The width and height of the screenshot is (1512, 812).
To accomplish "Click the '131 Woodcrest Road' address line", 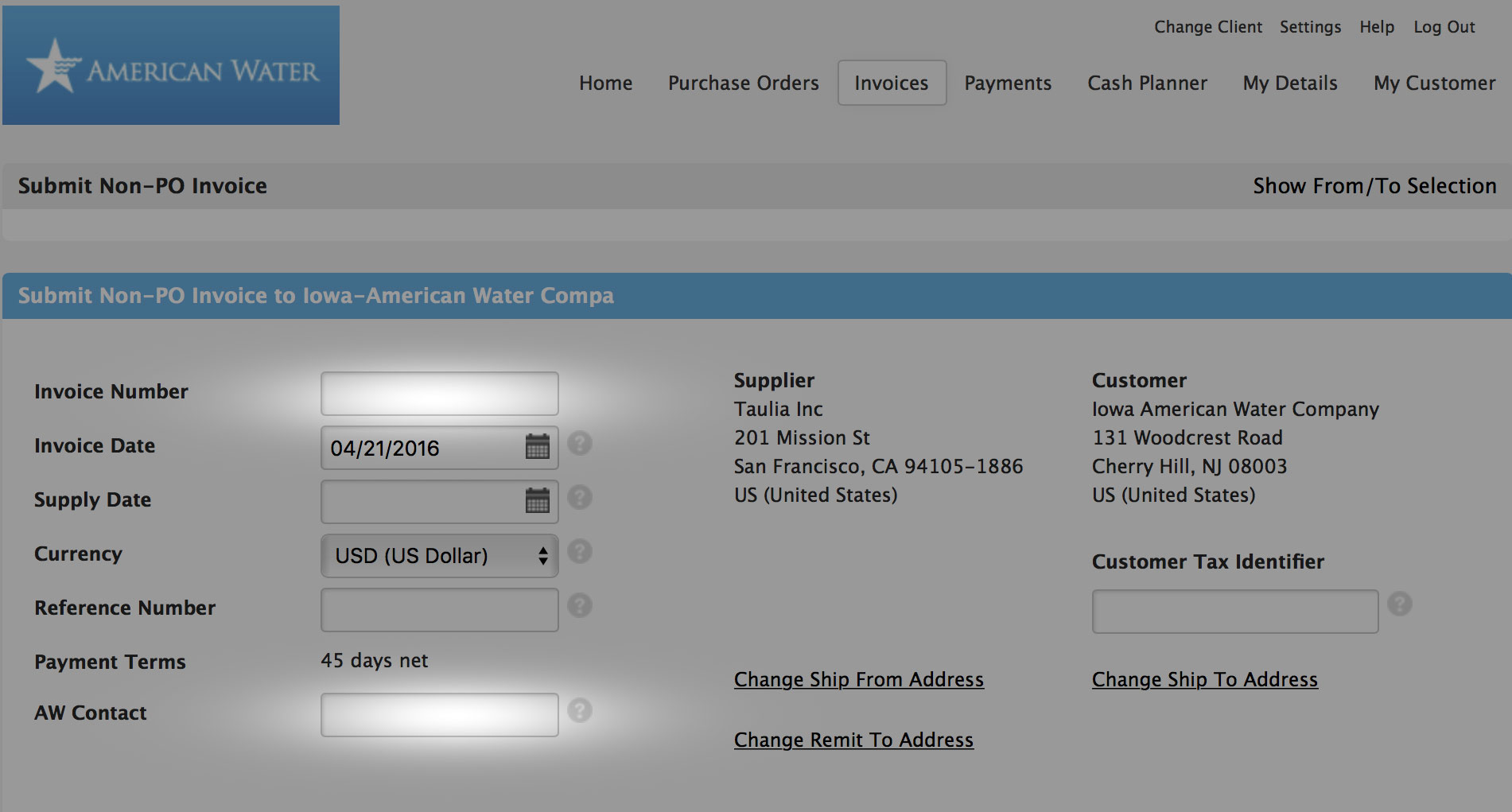I will click(1187, 437).
